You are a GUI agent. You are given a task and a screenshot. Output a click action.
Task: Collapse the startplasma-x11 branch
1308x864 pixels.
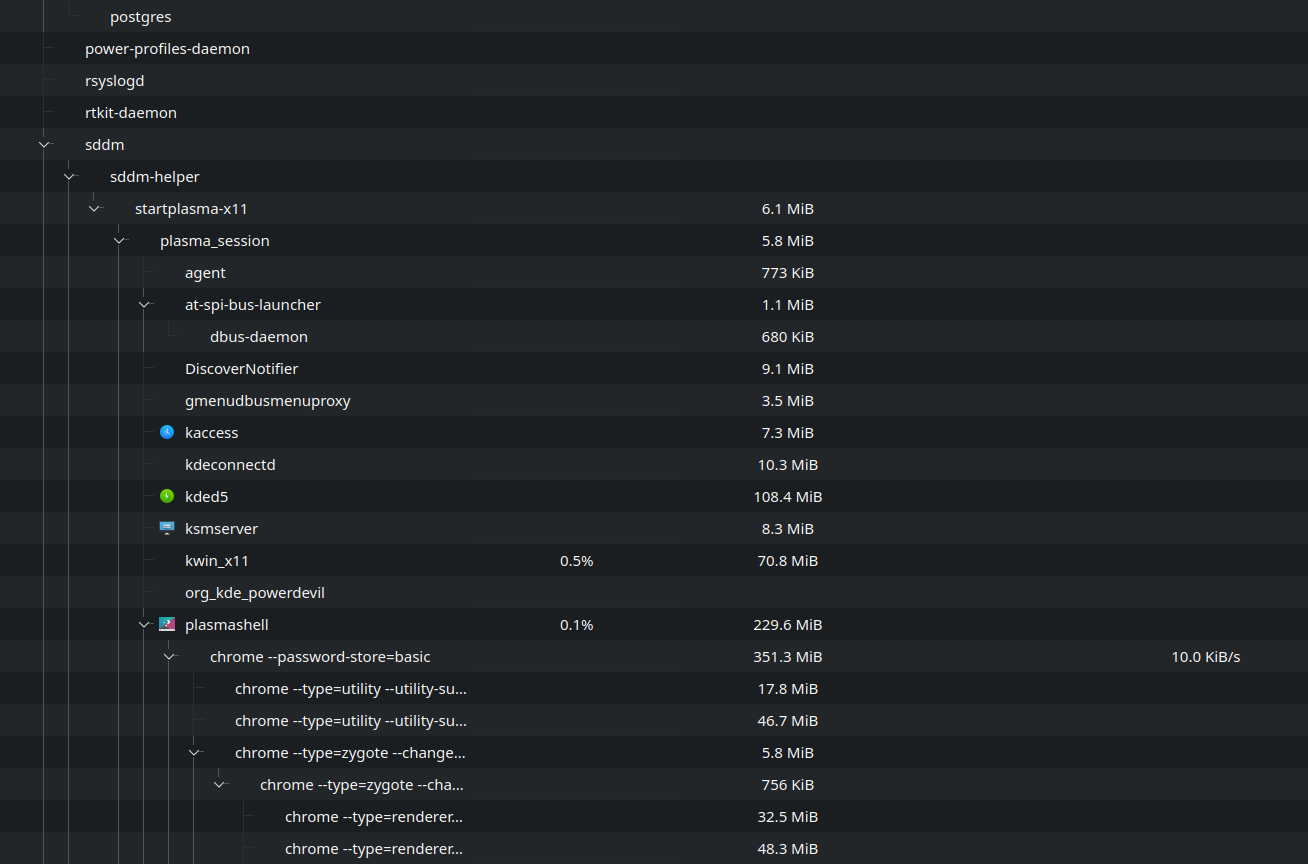point(94,208)
